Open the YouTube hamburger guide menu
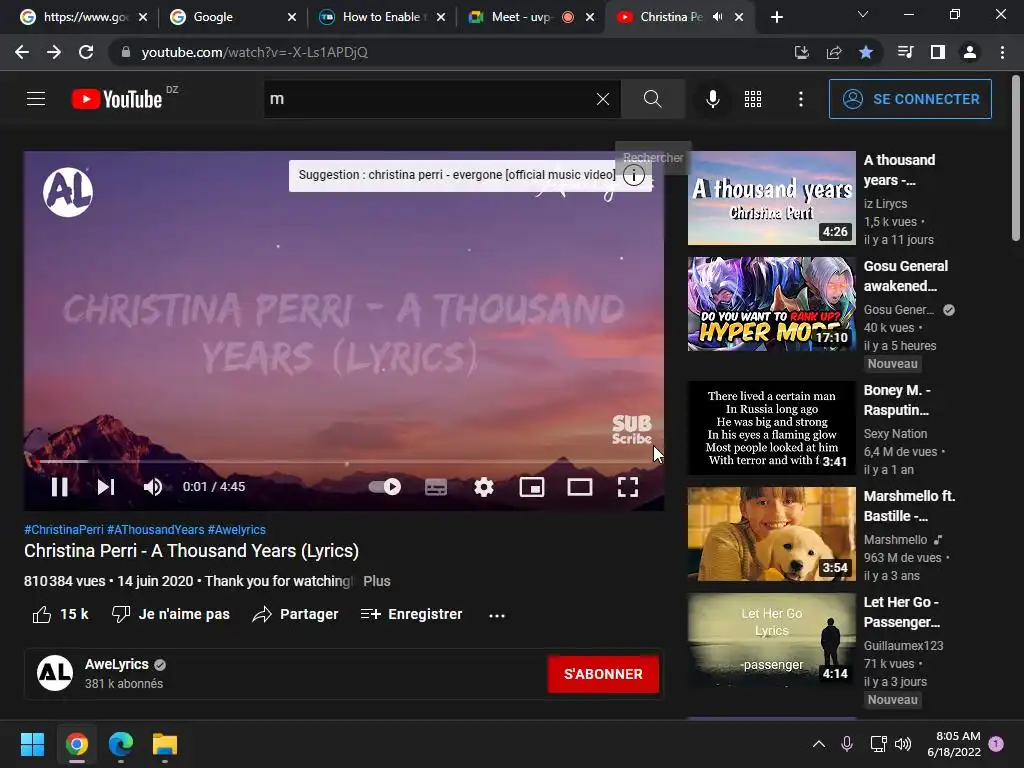Viewport: 1024px width, 768px height. [x=36, y=99]
